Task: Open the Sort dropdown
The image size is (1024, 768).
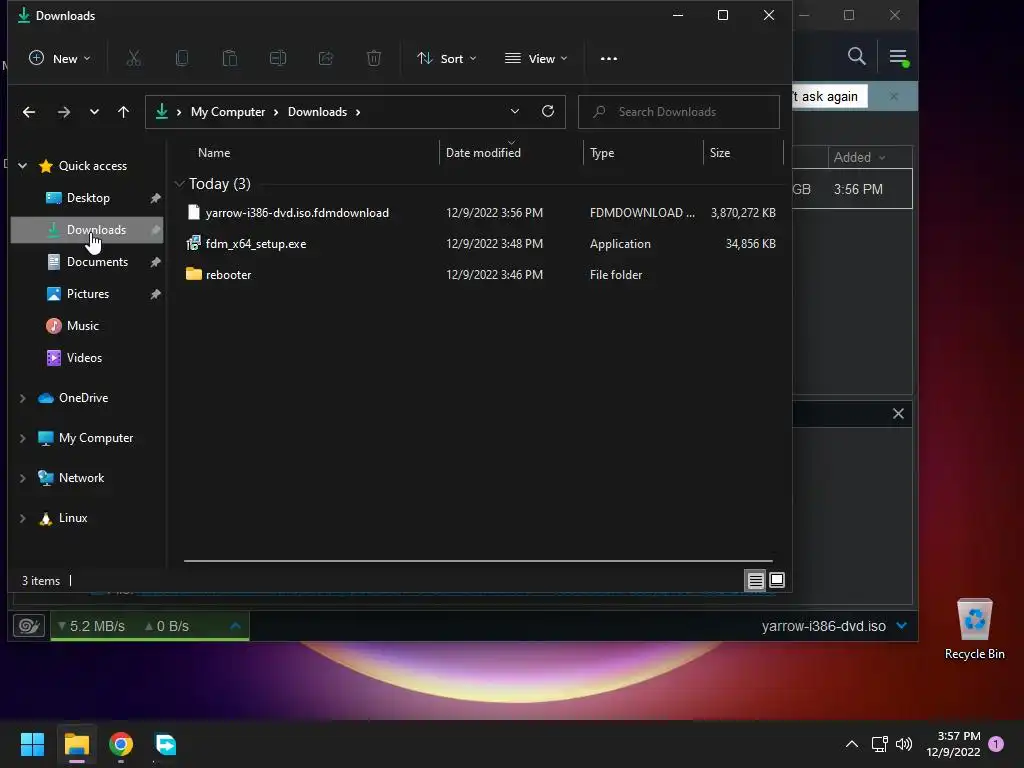Action: coord(447,59)
